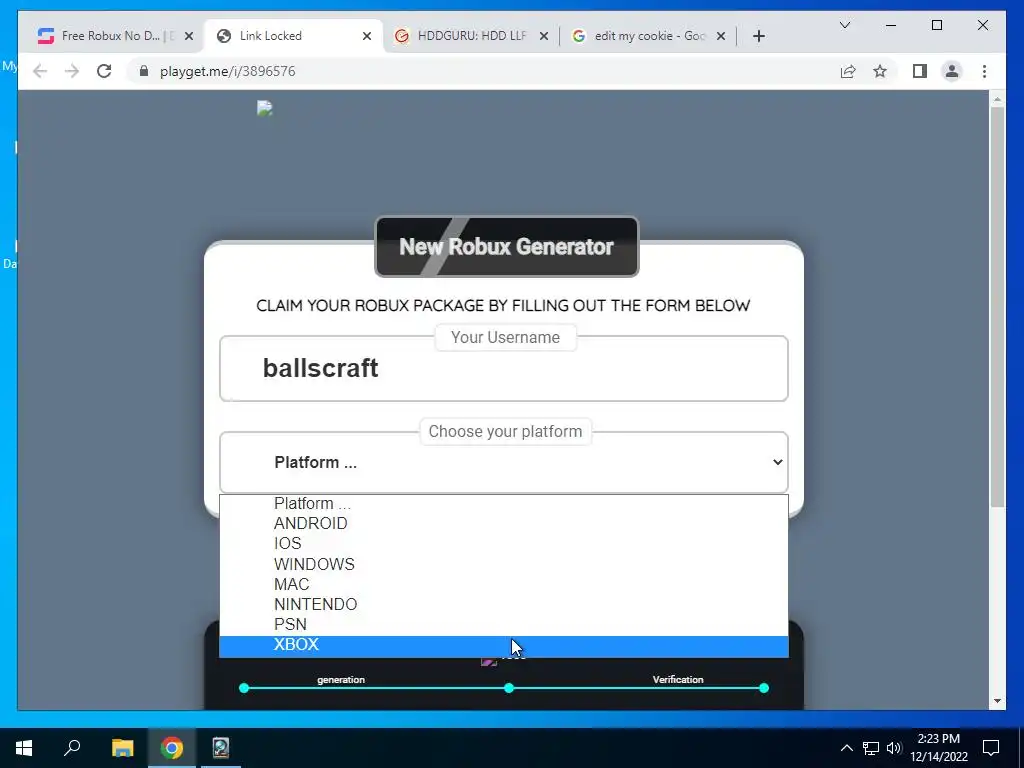
Task: Click the HDD tool taskbar icon
Action: pyautogui.click(x=221, y=748)
